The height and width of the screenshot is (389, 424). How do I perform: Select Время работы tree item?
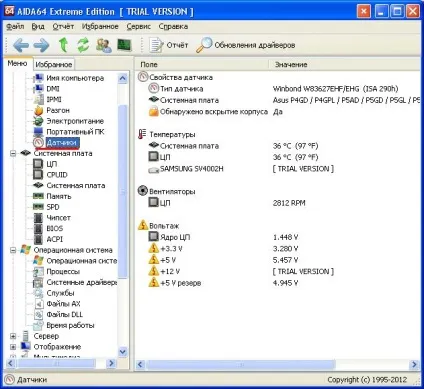pos(70,325)
